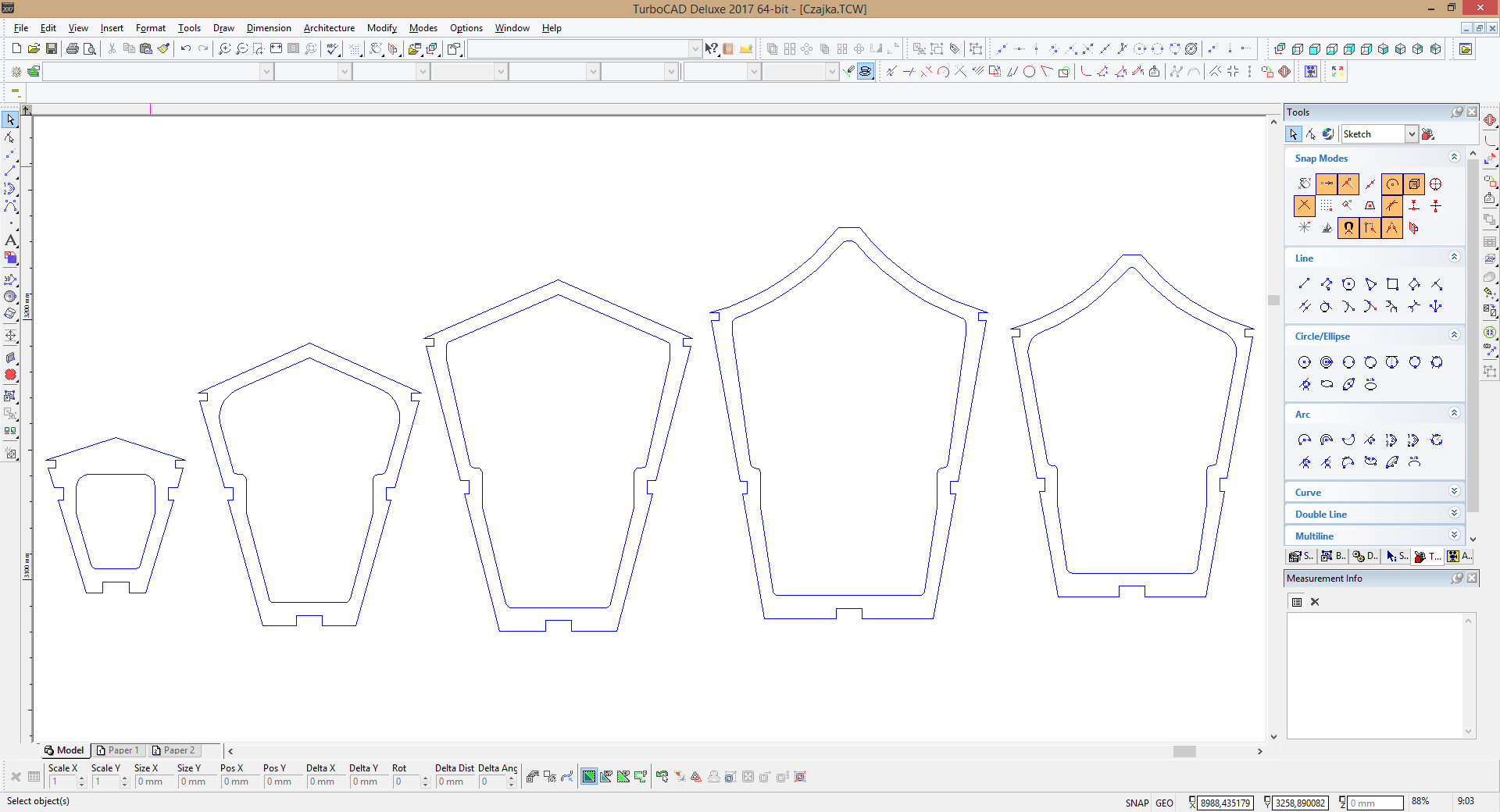
Task: Switch to the Paper 2 tab
Action: tap(173, 750)
